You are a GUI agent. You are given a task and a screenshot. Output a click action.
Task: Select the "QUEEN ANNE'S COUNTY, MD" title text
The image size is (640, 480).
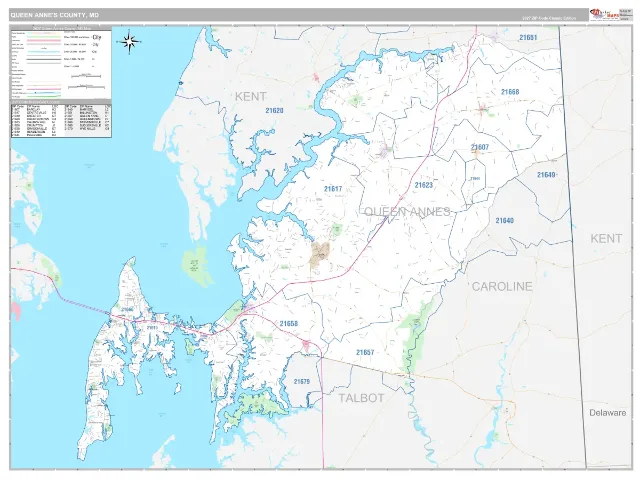(x=54, y=15)
